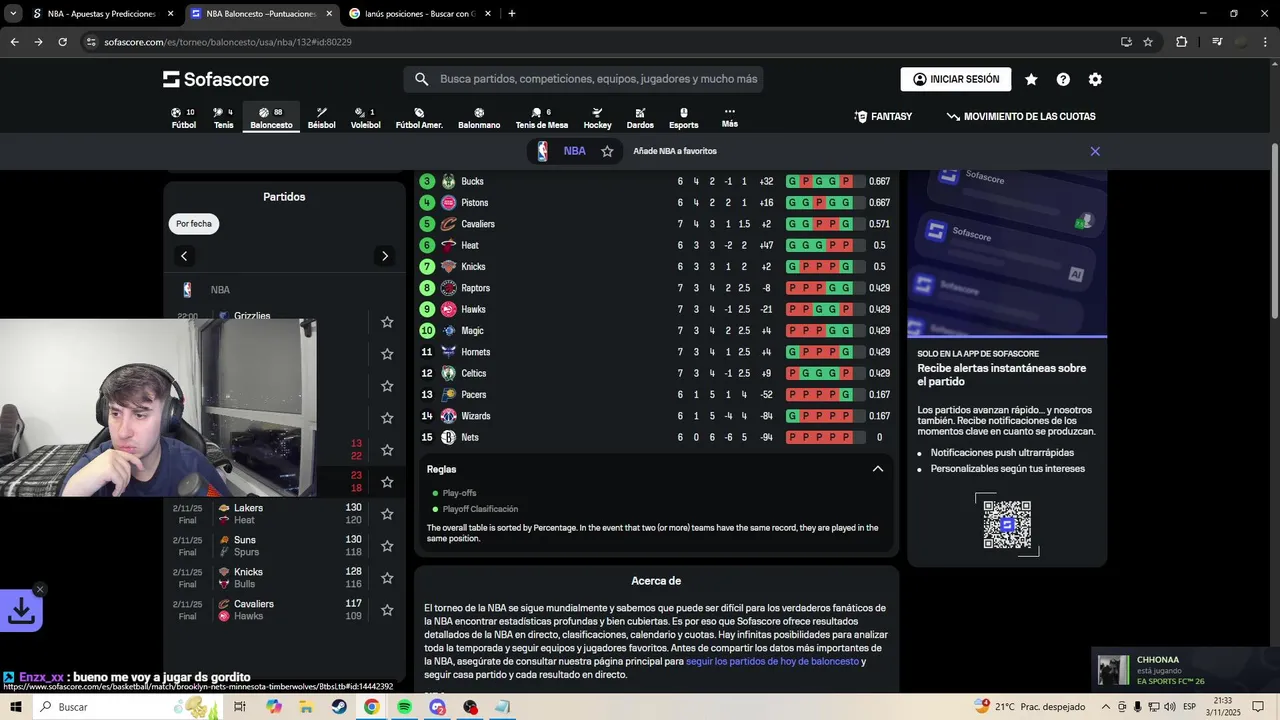Image resolution: width=1280 pixels, height=720 pixels.
Task: Open the help question mark icon
Action: coord(1063,79)
